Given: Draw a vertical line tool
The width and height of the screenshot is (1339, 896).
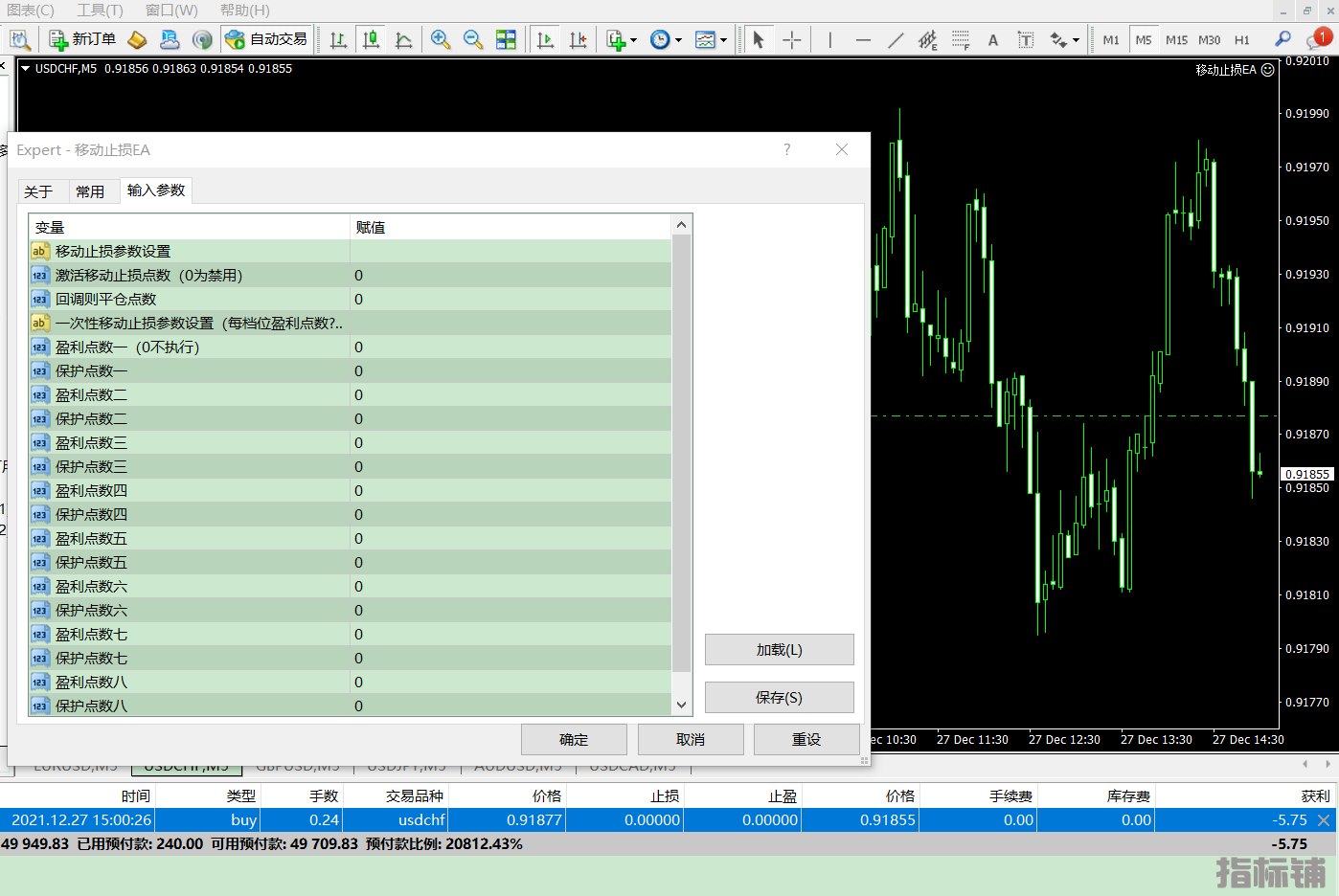Looking at the screenshot, I should (x=830, y=39).
